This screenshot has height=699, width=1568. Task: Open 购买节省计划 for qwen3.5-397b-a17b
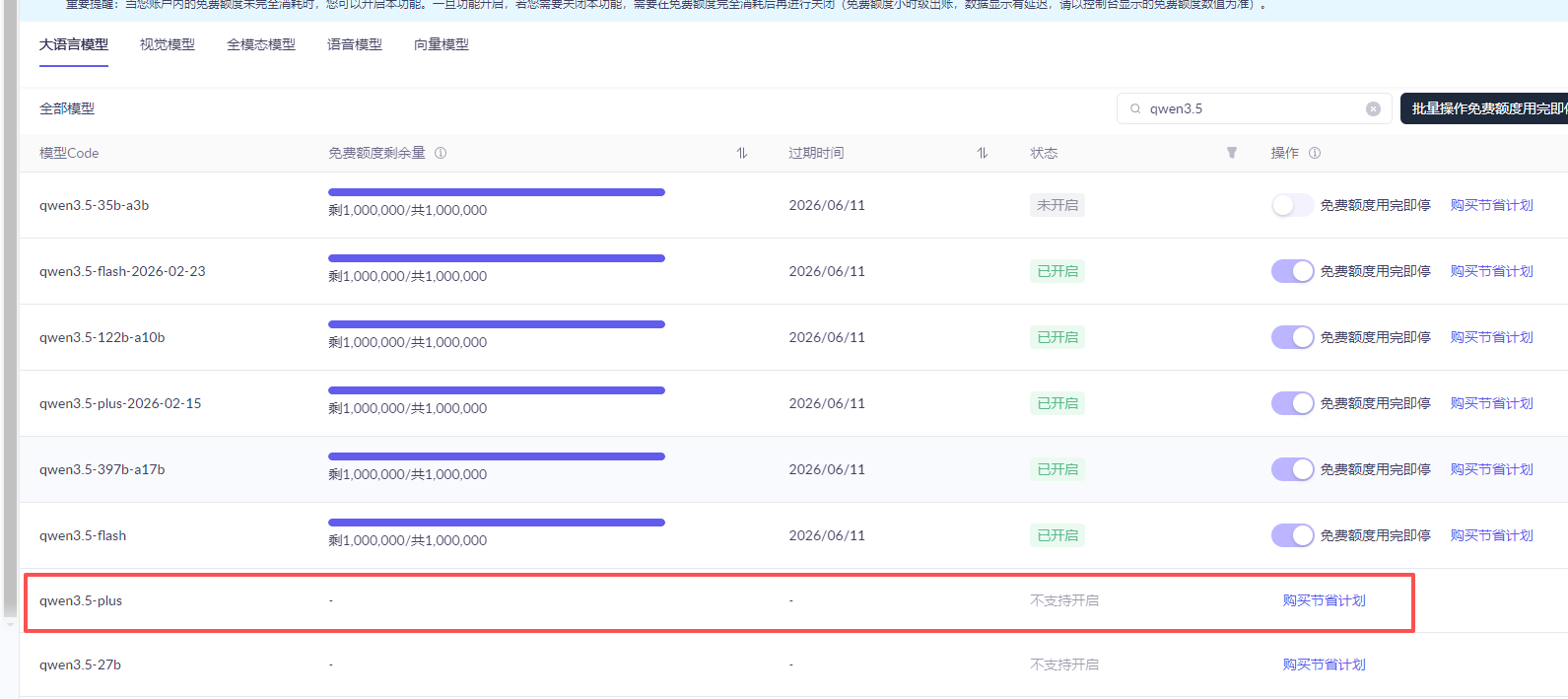point(1492,469)
